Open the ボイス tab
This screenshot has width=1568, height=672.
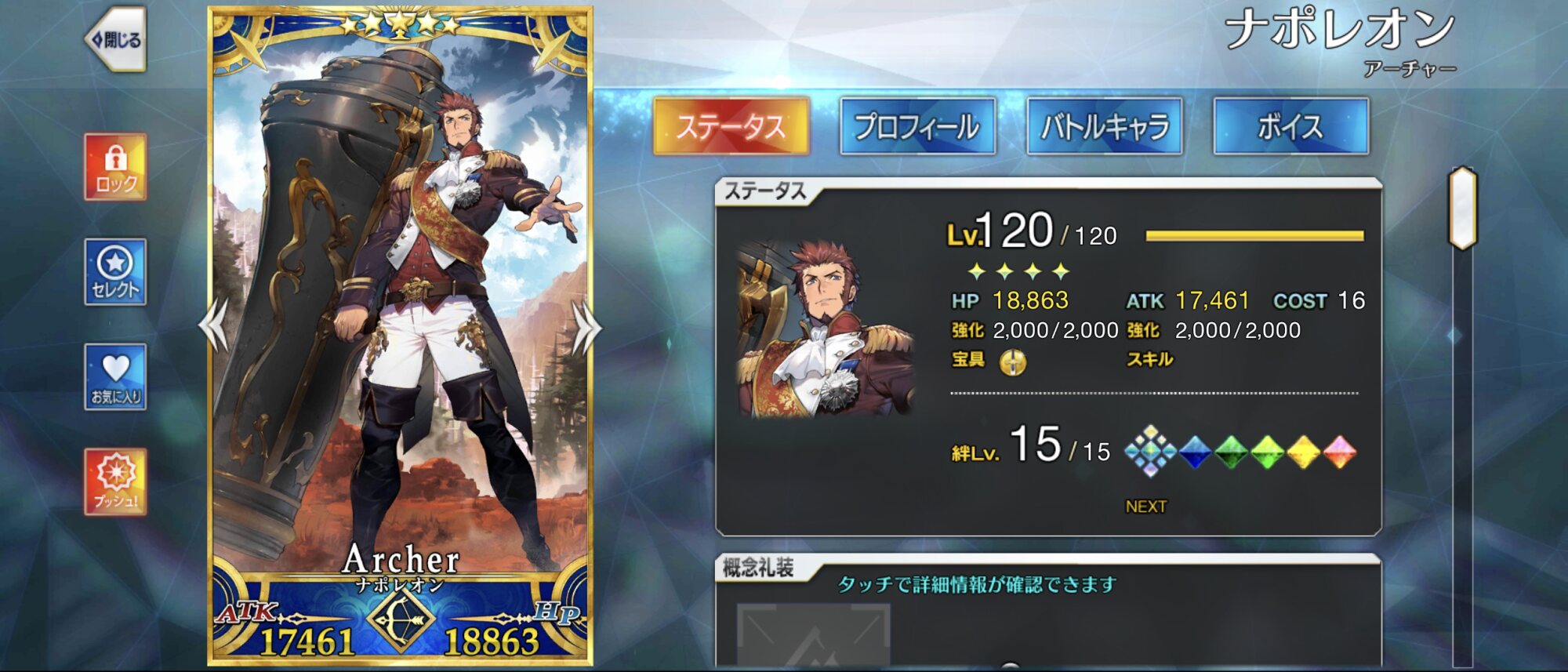point(1290,126)
